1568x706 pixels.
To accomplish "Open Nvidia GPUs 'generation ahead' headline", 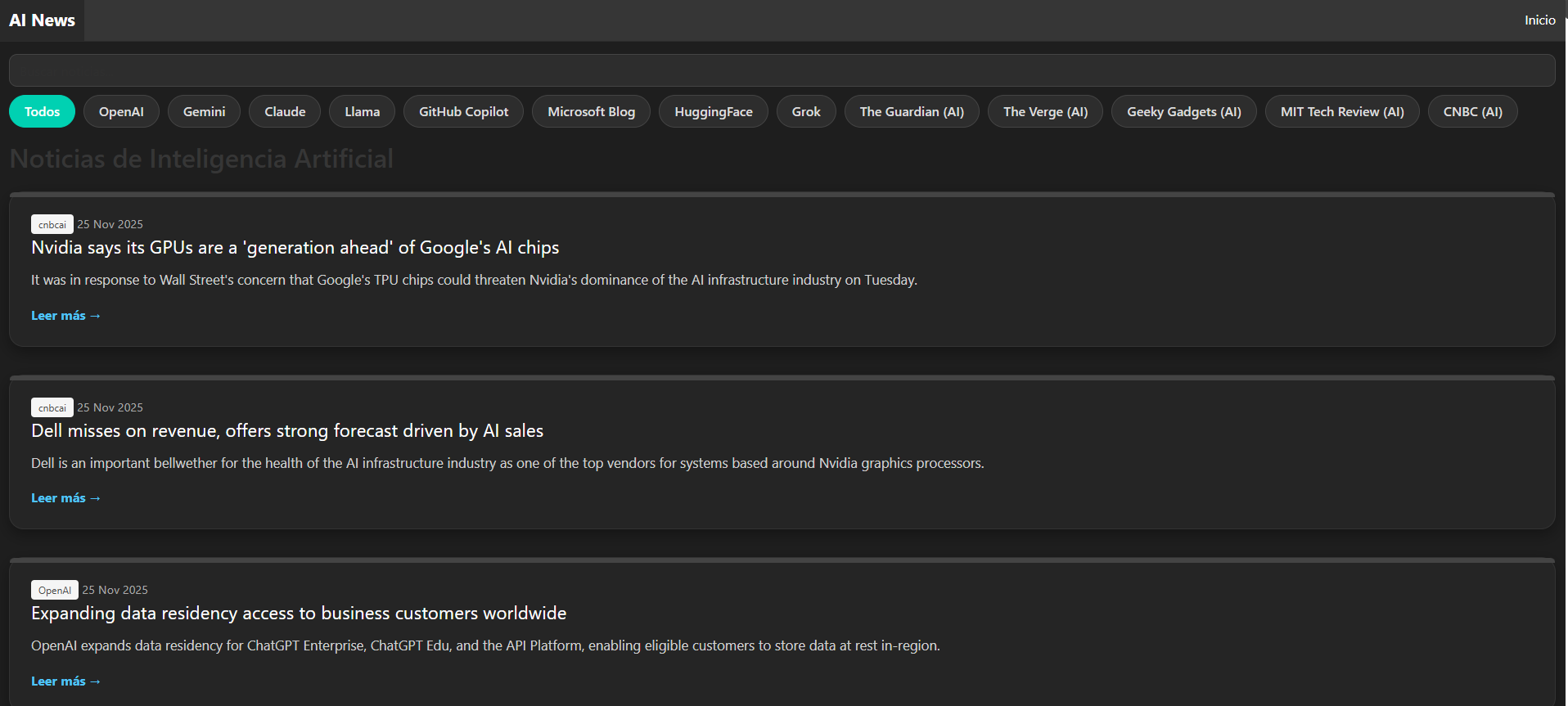I will (295, 248).
